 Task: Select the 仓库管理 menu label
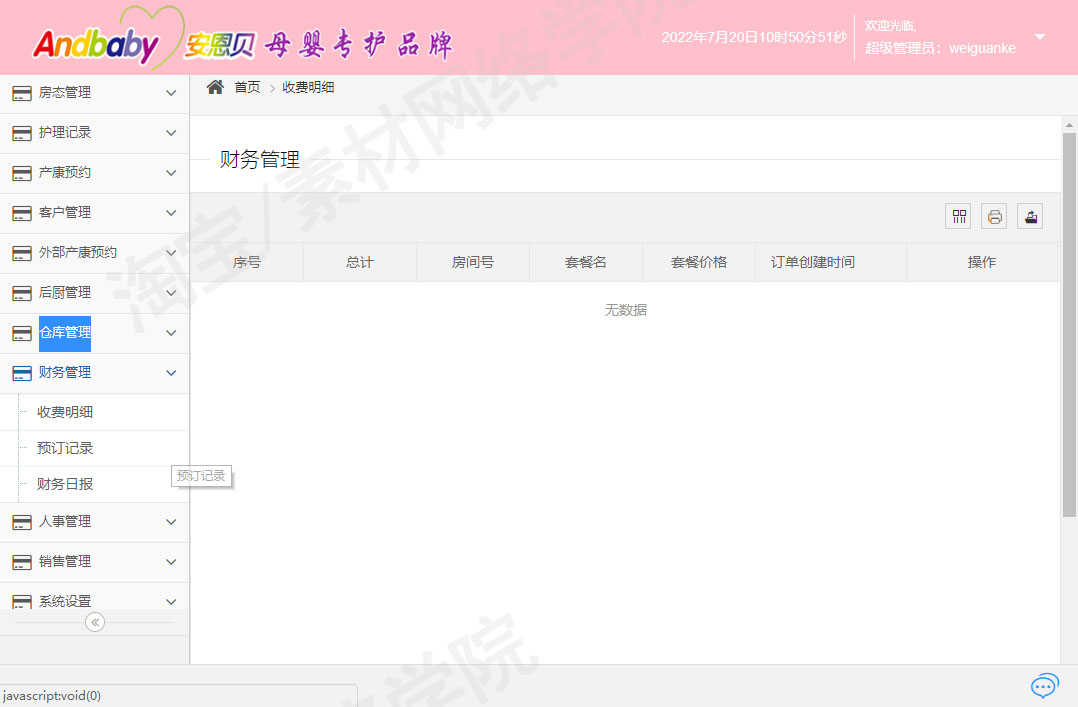click(x=65, y=333)
